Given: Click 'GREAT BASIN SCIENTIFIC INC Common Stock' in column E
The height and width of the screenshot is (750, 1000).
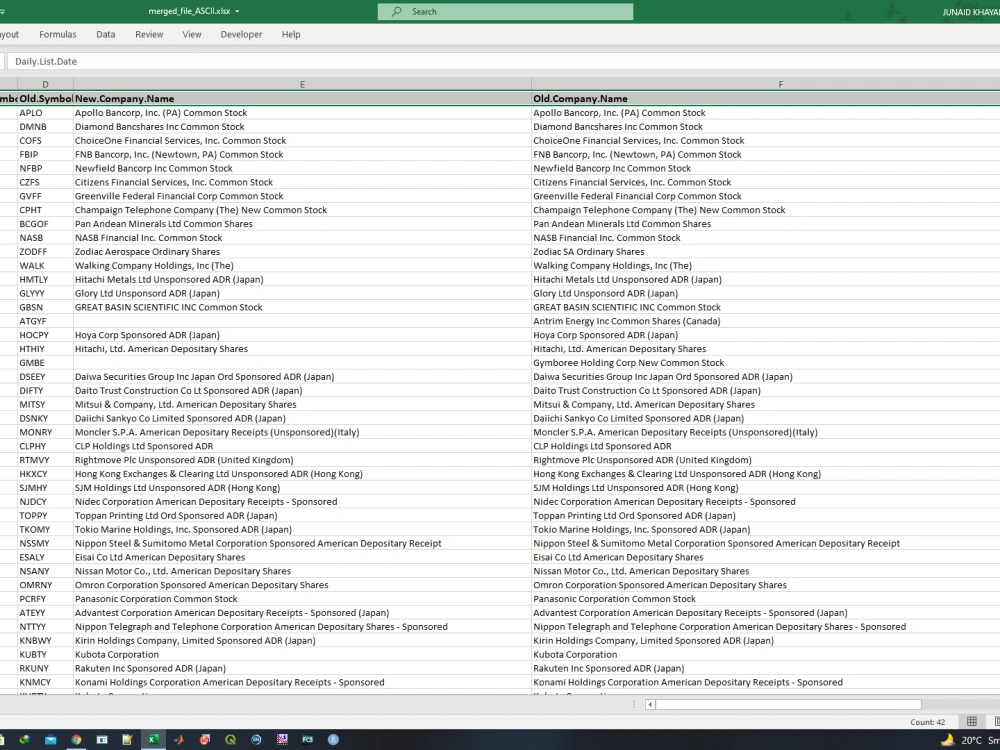Looking at the screenshot, I should (302, 307).
